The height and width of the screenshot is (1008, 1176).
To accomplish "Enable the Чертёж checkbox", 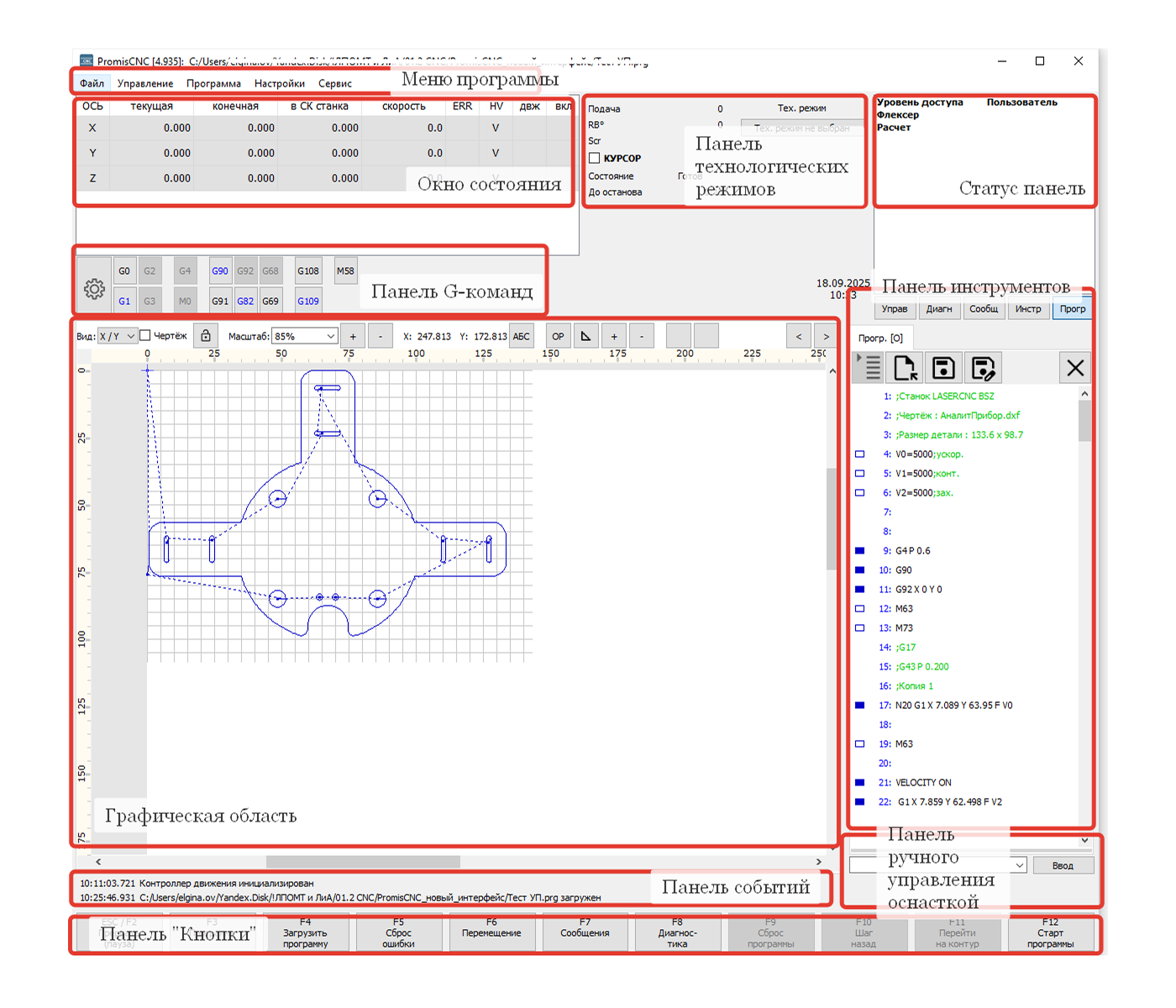I will [x=145, y=336].
